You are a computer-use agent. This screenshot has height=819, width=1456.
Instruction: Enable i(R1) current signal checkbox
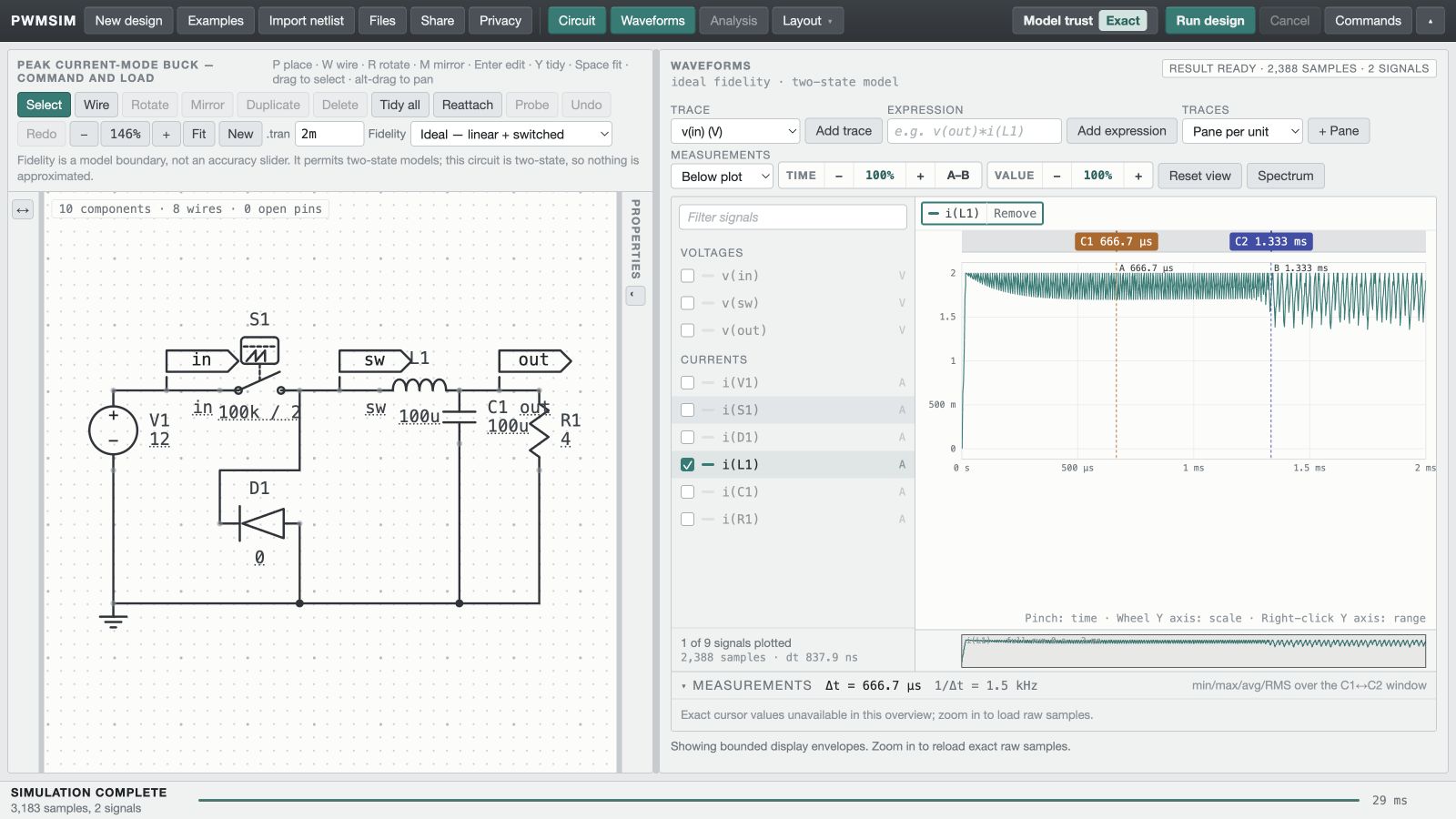click(x=687, y=520)
